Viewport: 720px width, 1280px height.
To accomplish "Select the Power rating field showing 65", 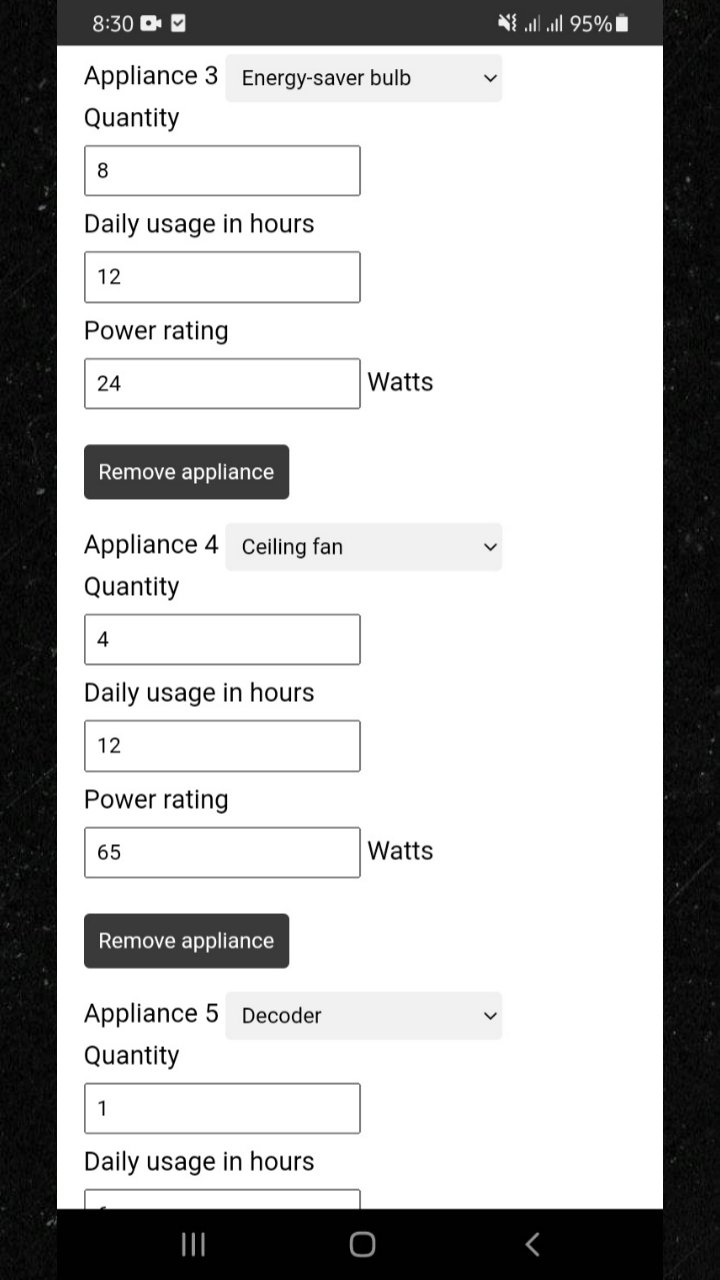I will 222,852.
